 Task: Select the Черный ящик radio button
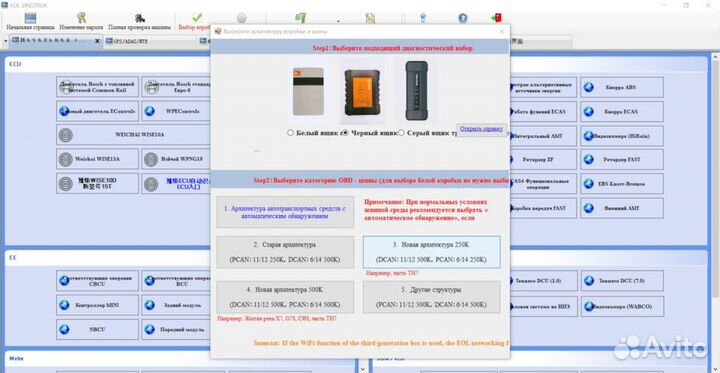click(x=345, y=133)
